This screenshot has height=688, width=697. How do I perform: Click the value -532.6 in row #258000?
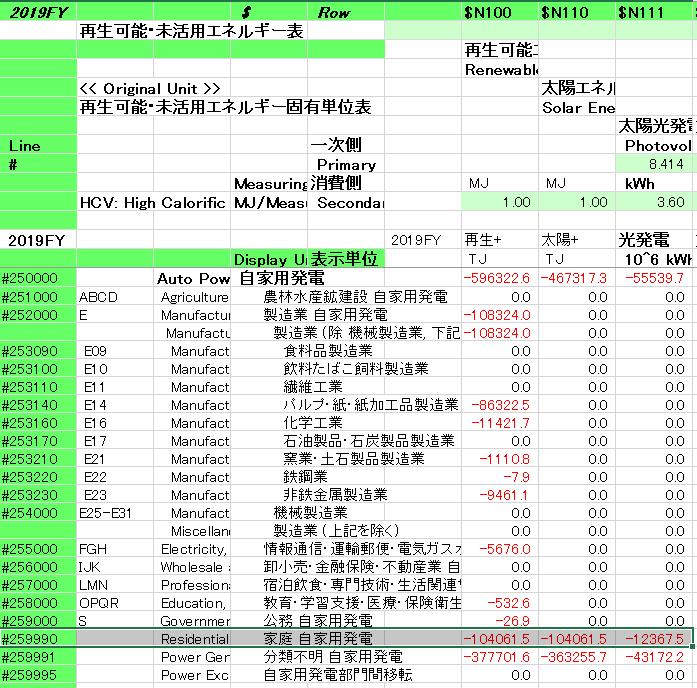click(x=500, y=603)
